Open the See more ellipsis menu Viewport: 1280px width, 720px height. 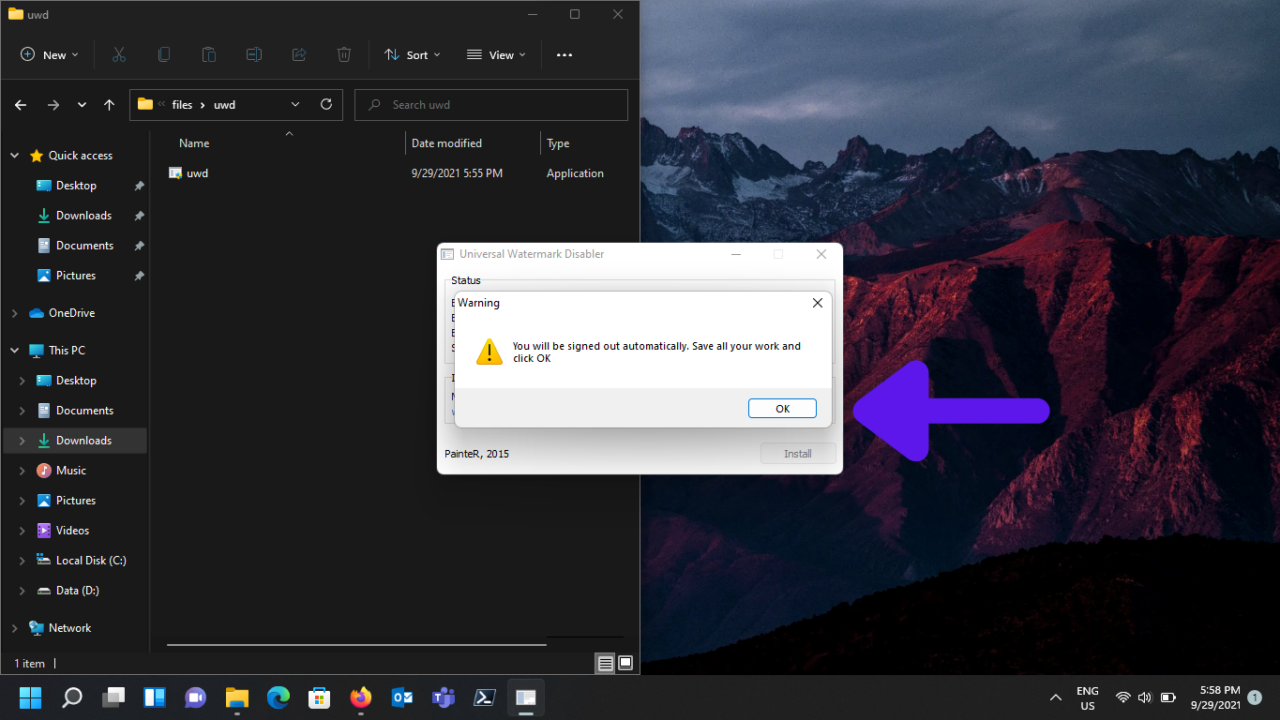click(x=563, y=54)
